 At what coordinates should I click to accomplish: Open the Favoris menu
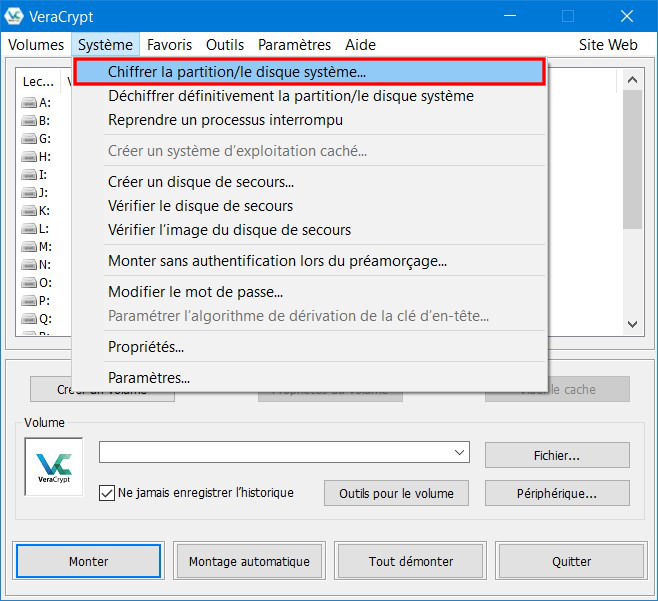tap(170, 45)
